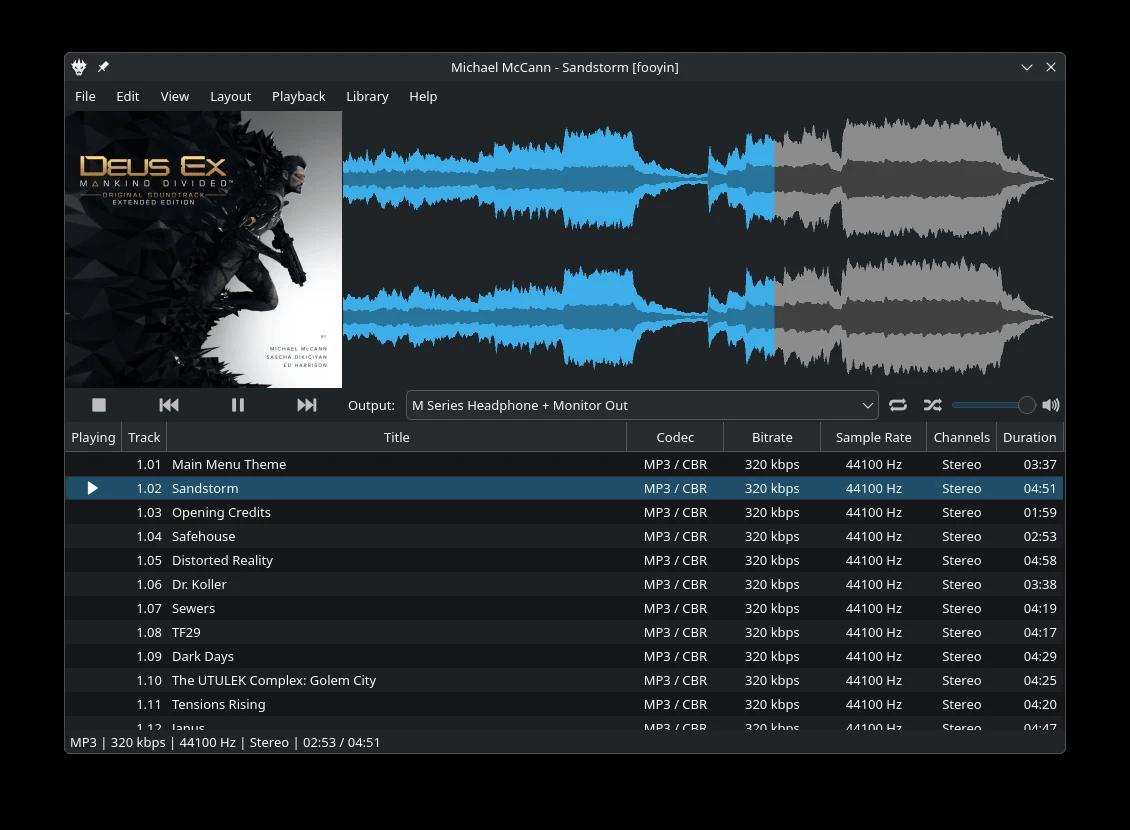Viewport: 1130px width, 830px height.
Task: Pin the window with the pin icon
Action: click(103, 67)
